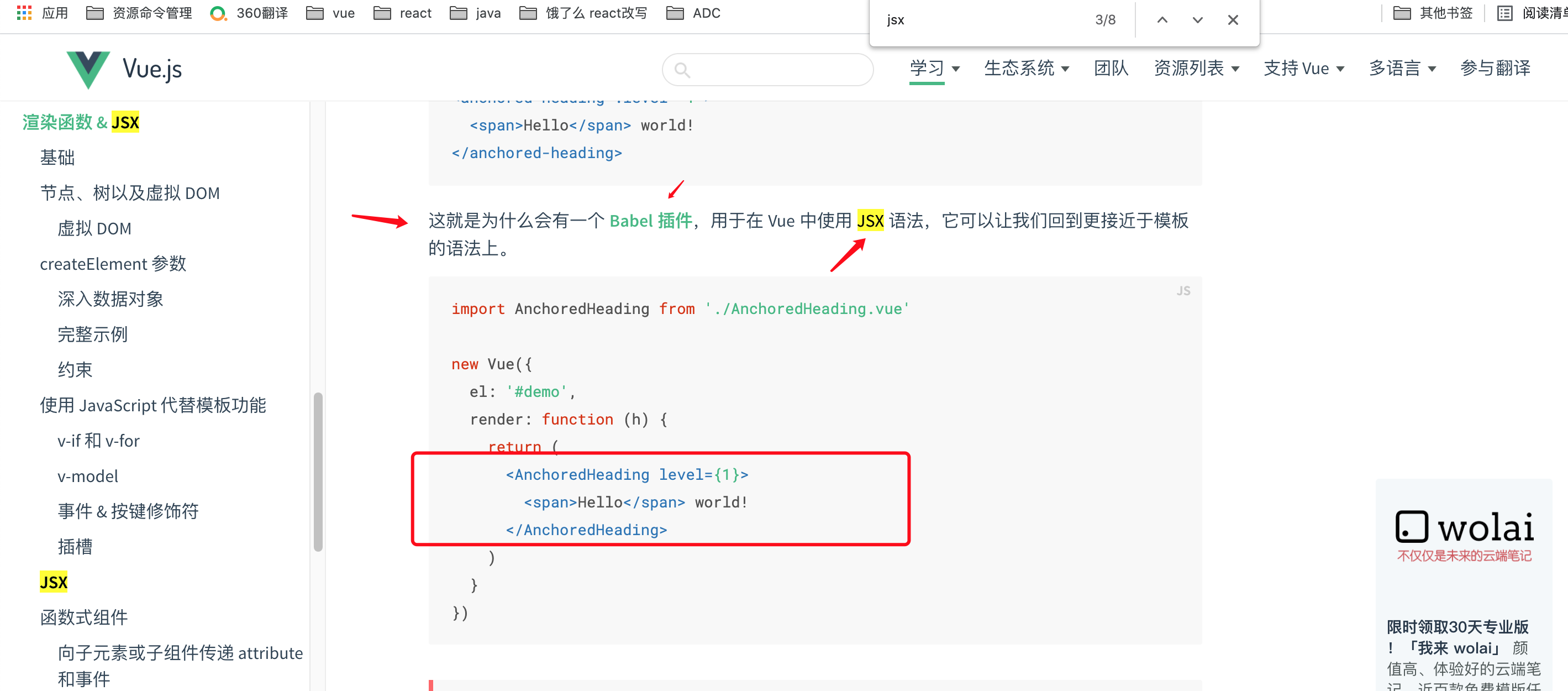Image resolution: width=1568 pixels, height=691 pixels.
Task: Click the search magnifier icon
Action: click(682, 70)
